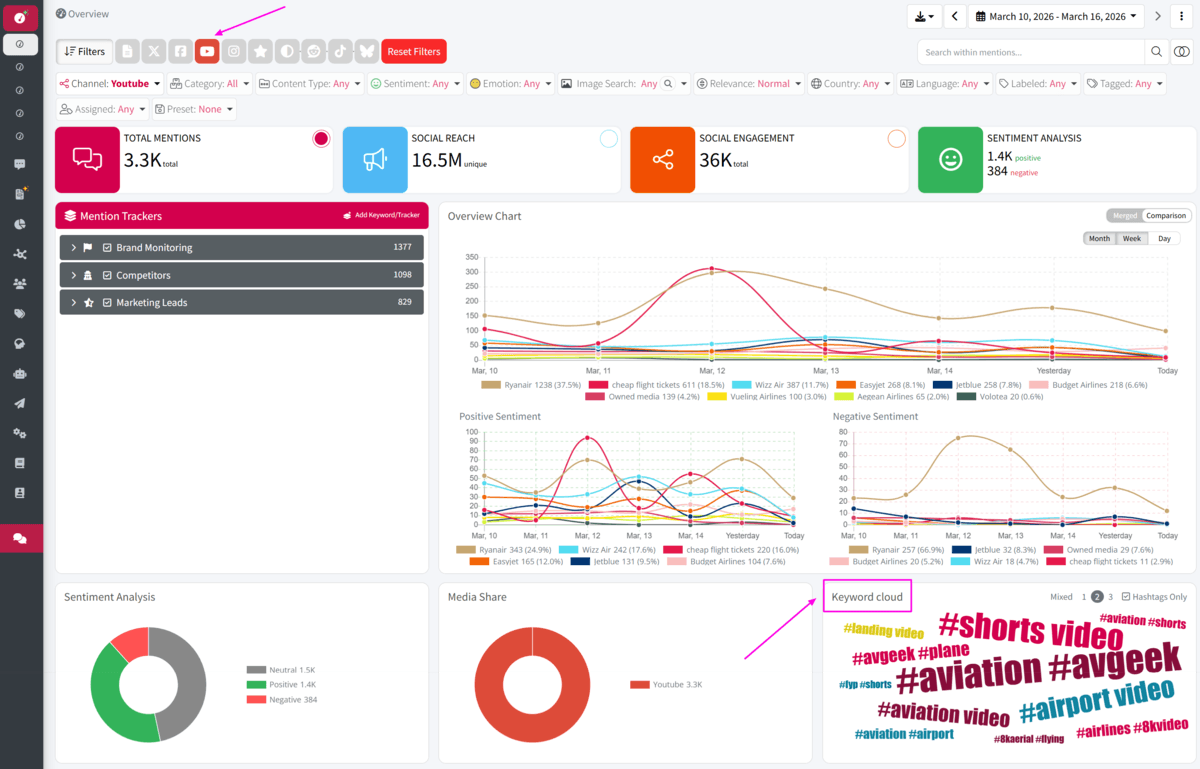Filter by Bluesky butterfly icon
Screen dimensions: 1200x769
coord(367,51)
